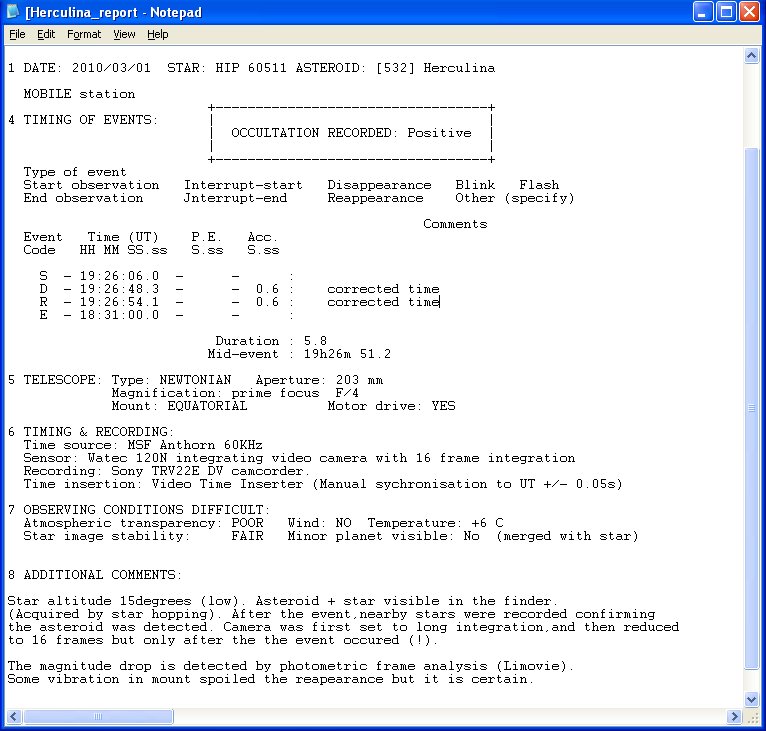Click the horizontal scrollbar right arrow
766x731 pixels.
pyautogui.click(x=733, y=717)
